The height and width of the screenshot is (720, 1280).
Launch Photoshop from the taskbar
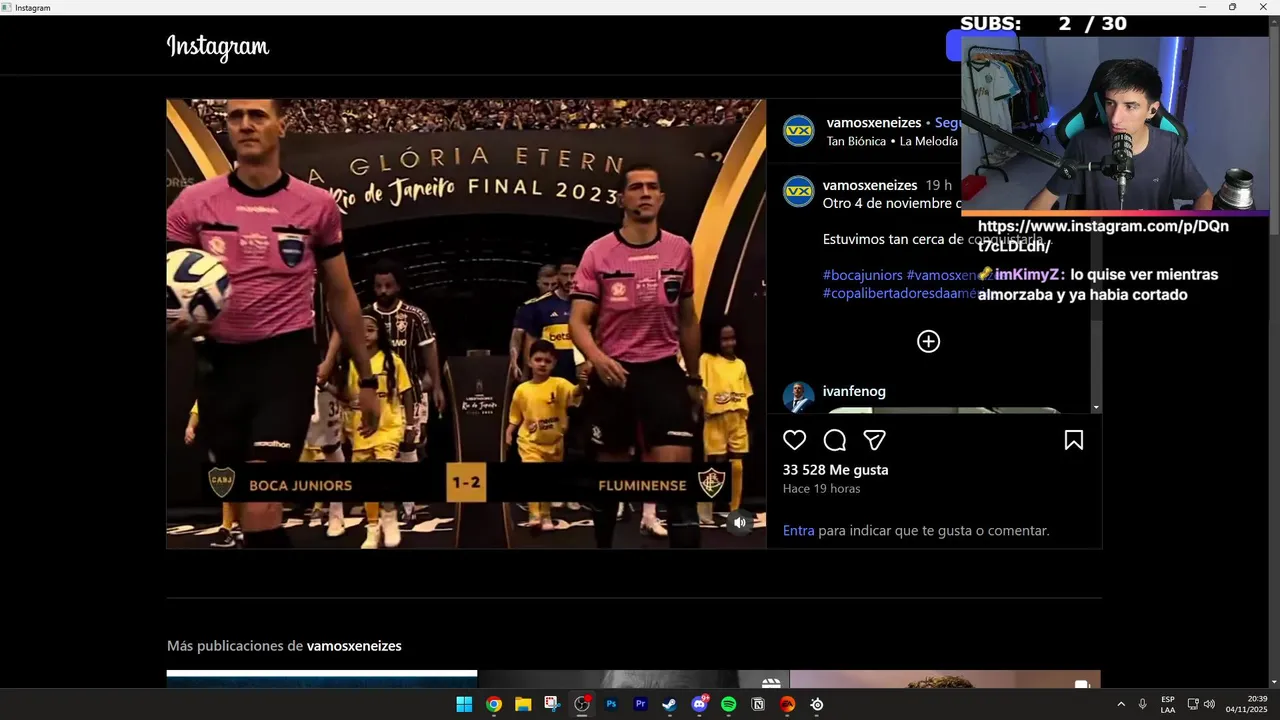(611, 704)
